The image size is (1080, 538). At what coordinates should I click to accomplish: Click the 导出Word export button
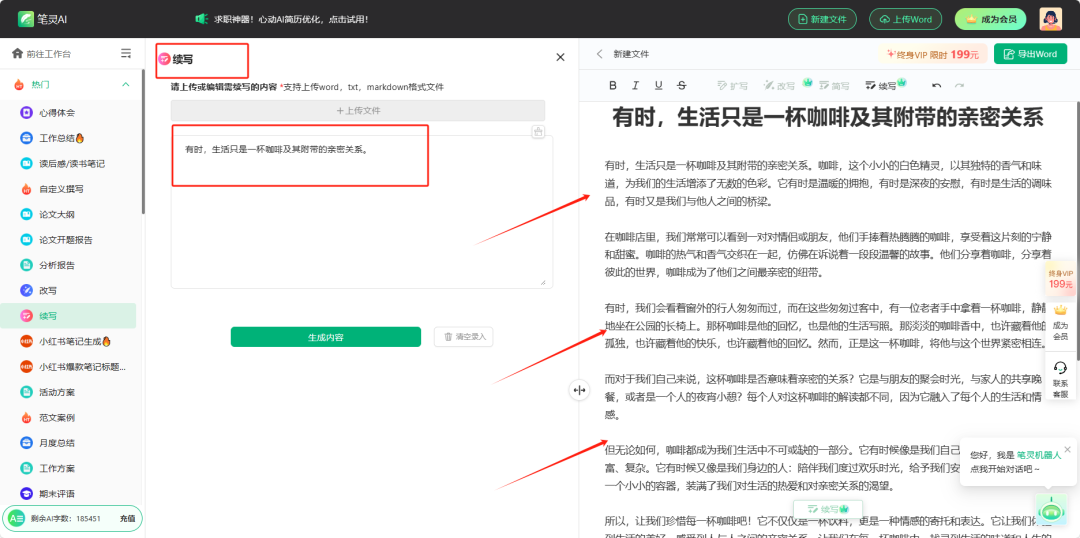1030,54
